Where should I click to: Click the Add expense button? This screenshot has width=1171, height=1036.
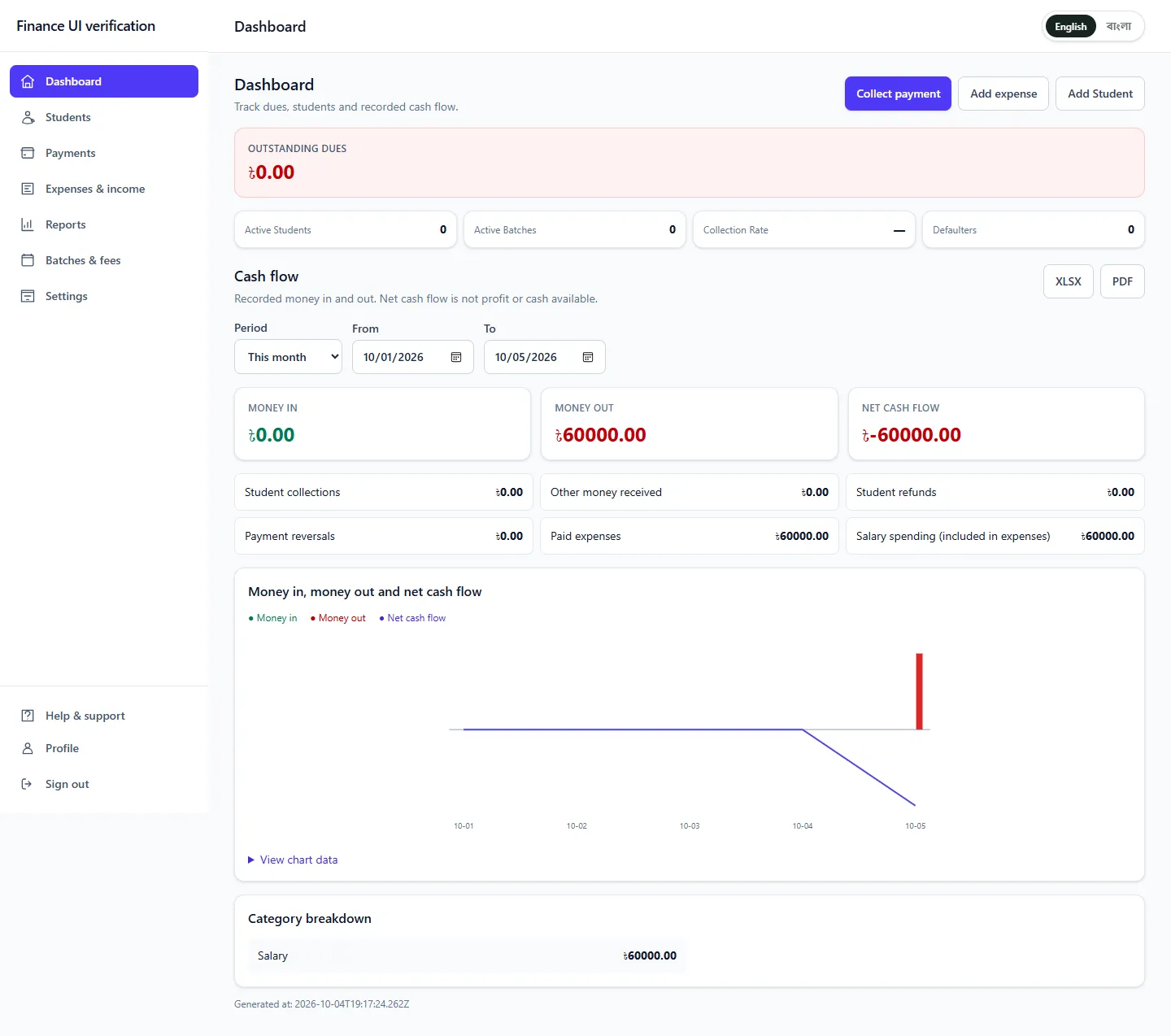tap(1003, 94)
